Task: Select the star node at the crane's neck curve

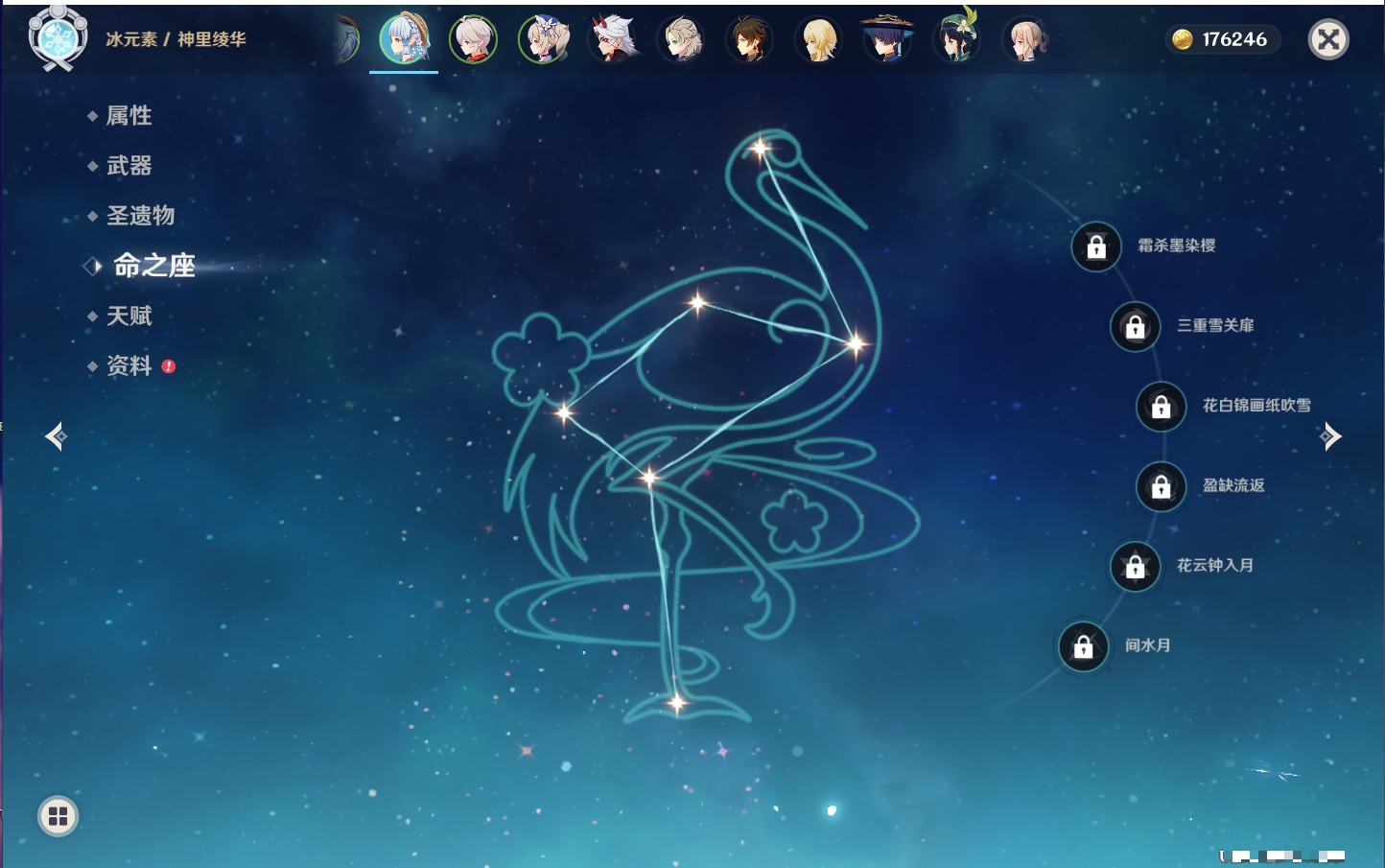Action: (x=856, y=342)
